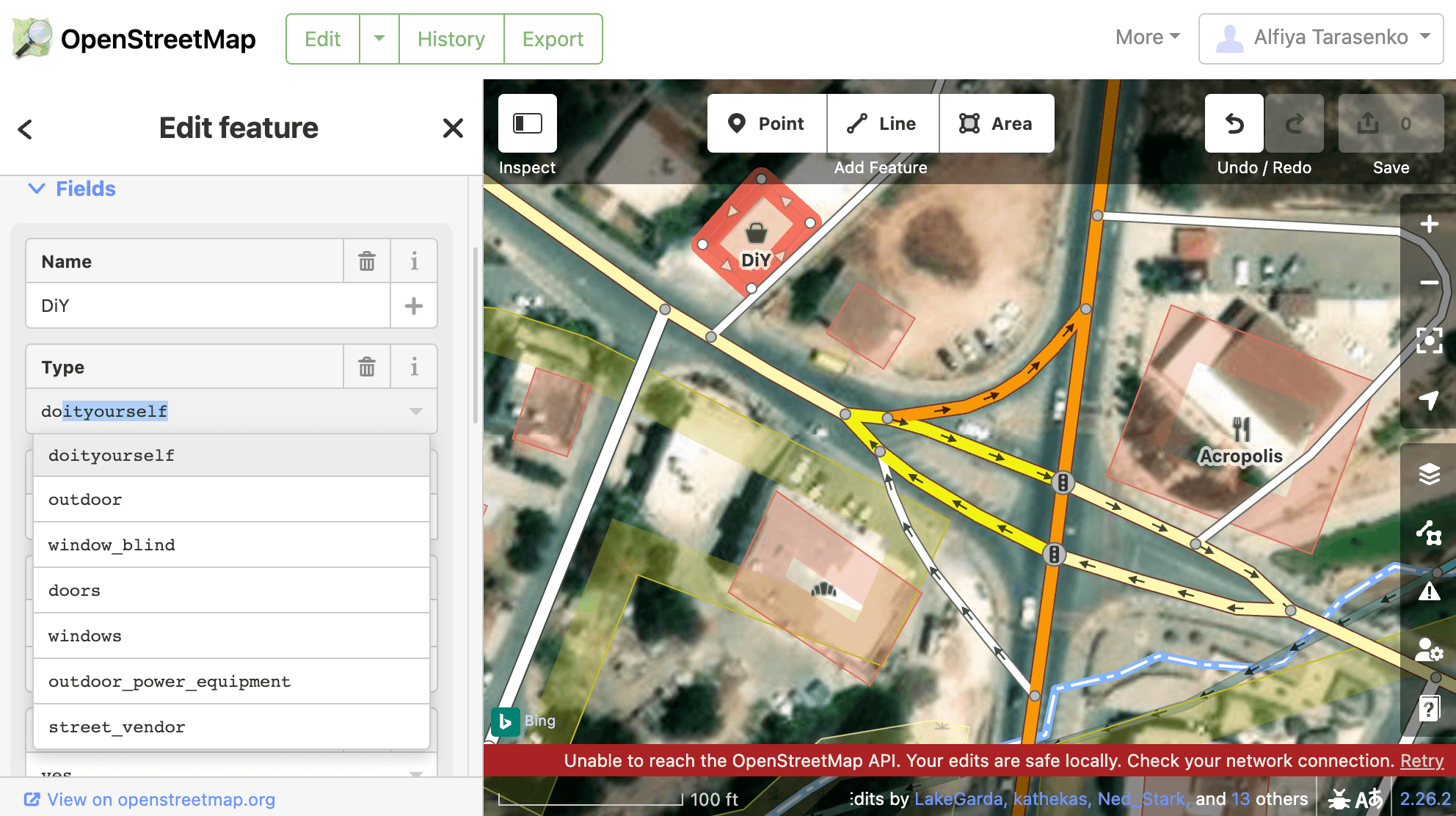This screenshot has height=816, width=1456.
Task: Click Retry in the API error banner
Action: click(x=1422, y=761)
